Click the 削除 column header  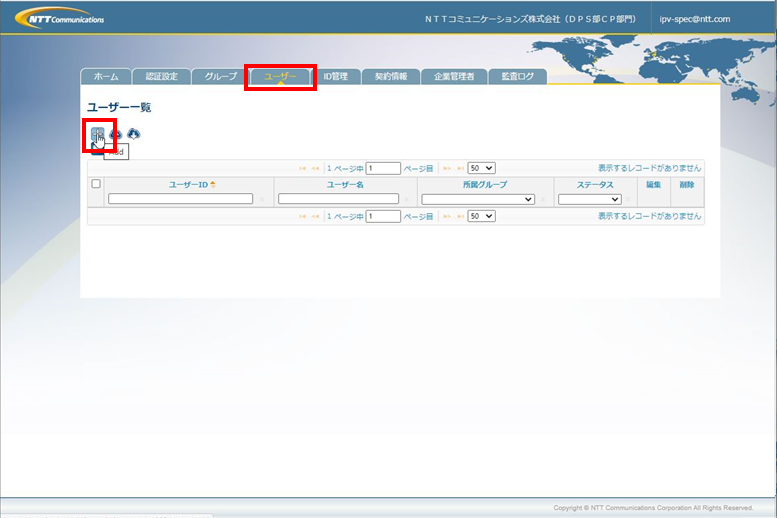[x=687, y=184]
